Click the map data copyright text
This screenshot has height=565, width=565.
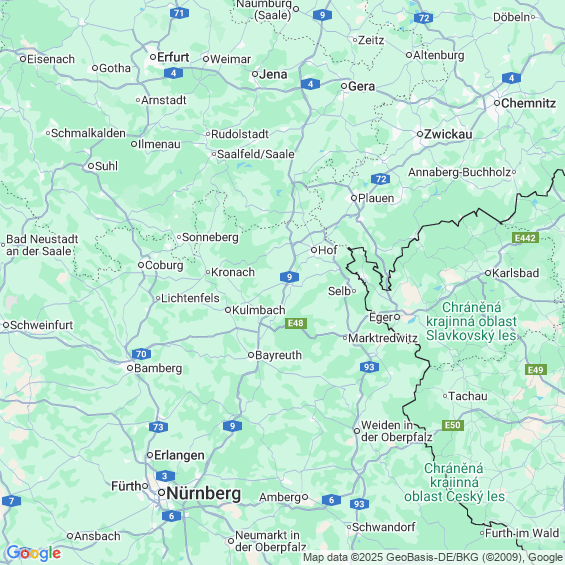coord(433,557)
